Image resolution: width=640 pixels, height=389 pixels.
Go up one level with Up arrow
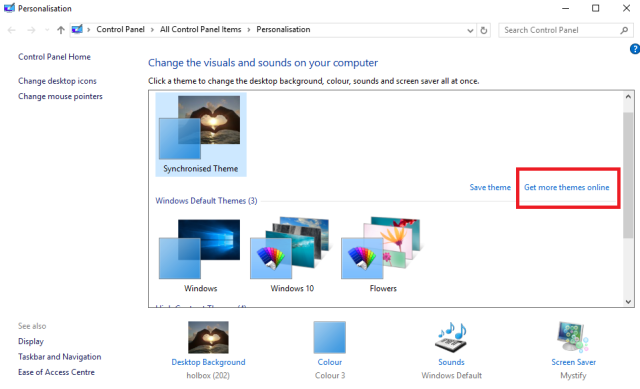tap(61, 30)
